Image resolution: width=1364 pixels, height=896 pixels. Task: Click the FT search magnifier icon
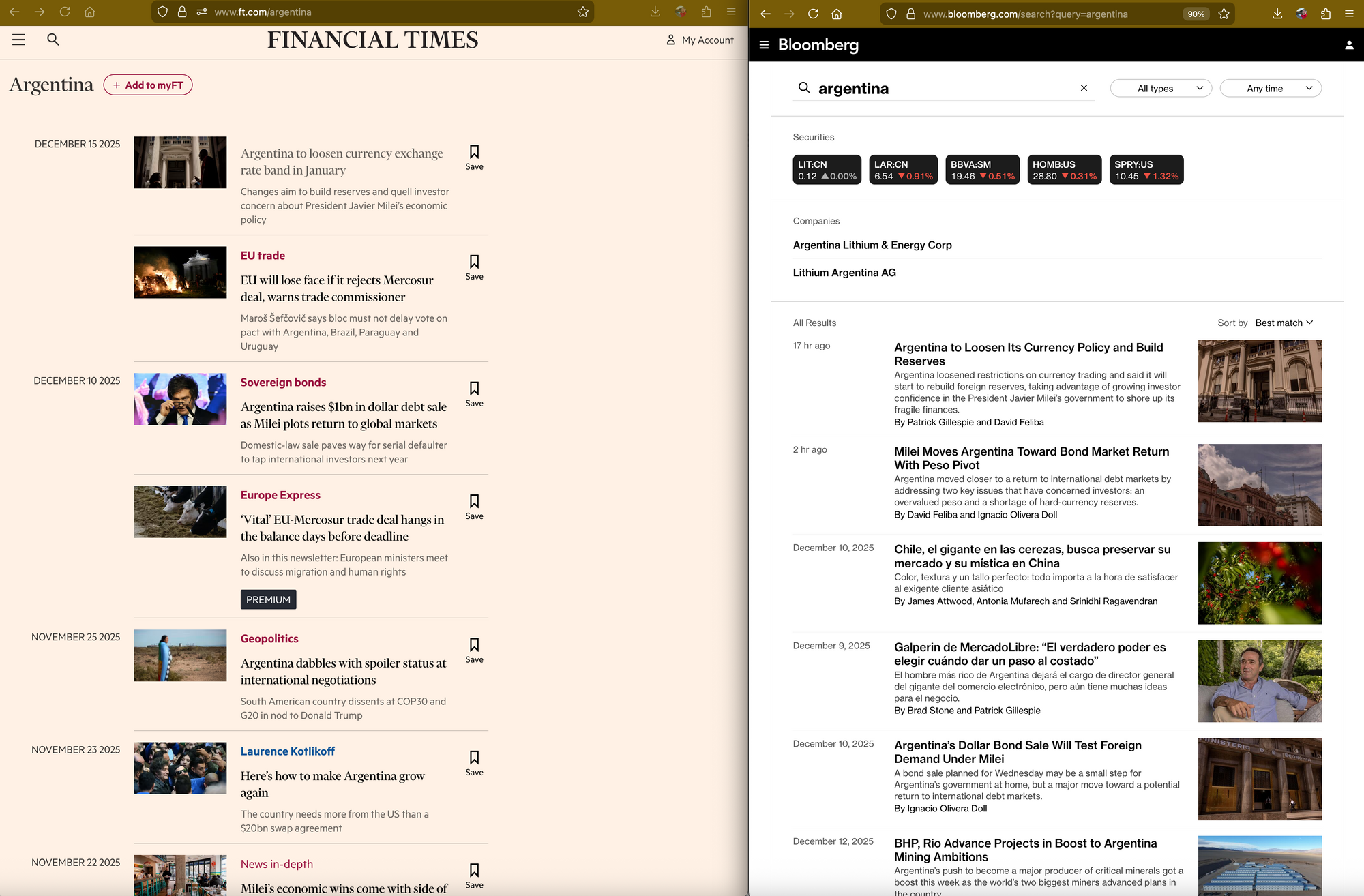click(x=53, y=40)
